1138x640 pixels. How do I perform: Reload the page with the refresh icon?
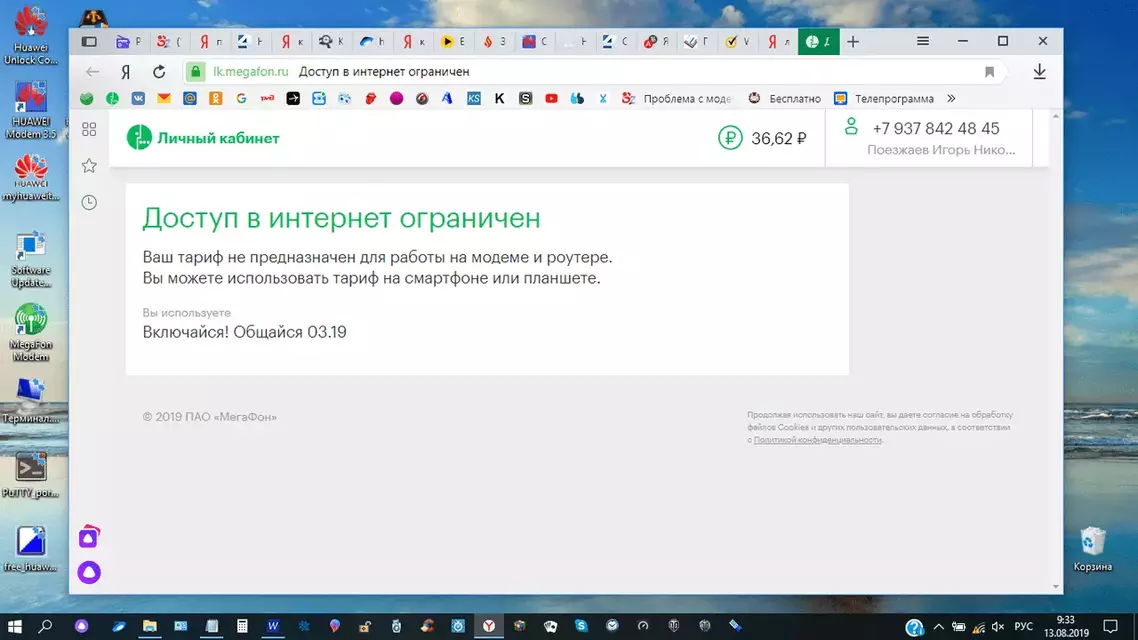click(158, 71)
